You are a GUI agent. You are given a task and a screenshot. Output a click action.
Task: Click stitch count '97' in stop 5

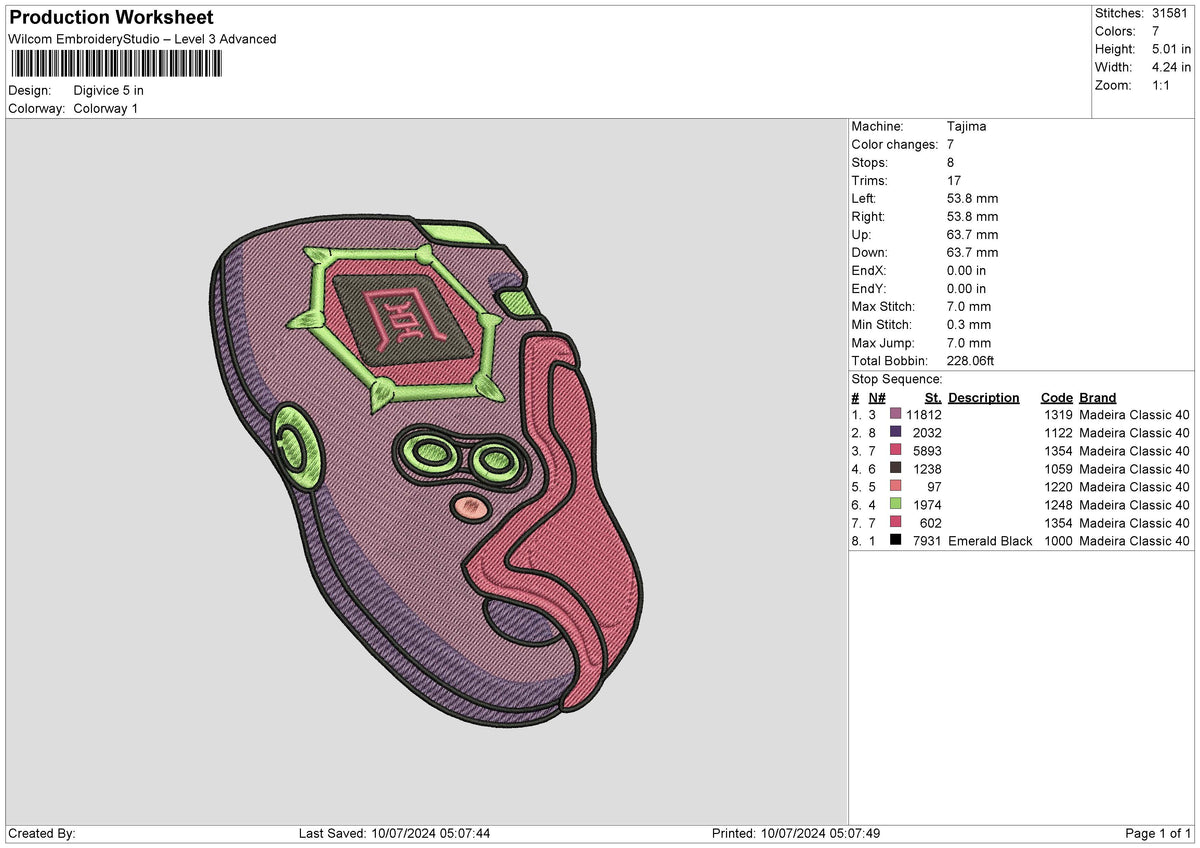pyautogui.click(x=934, y=487)
